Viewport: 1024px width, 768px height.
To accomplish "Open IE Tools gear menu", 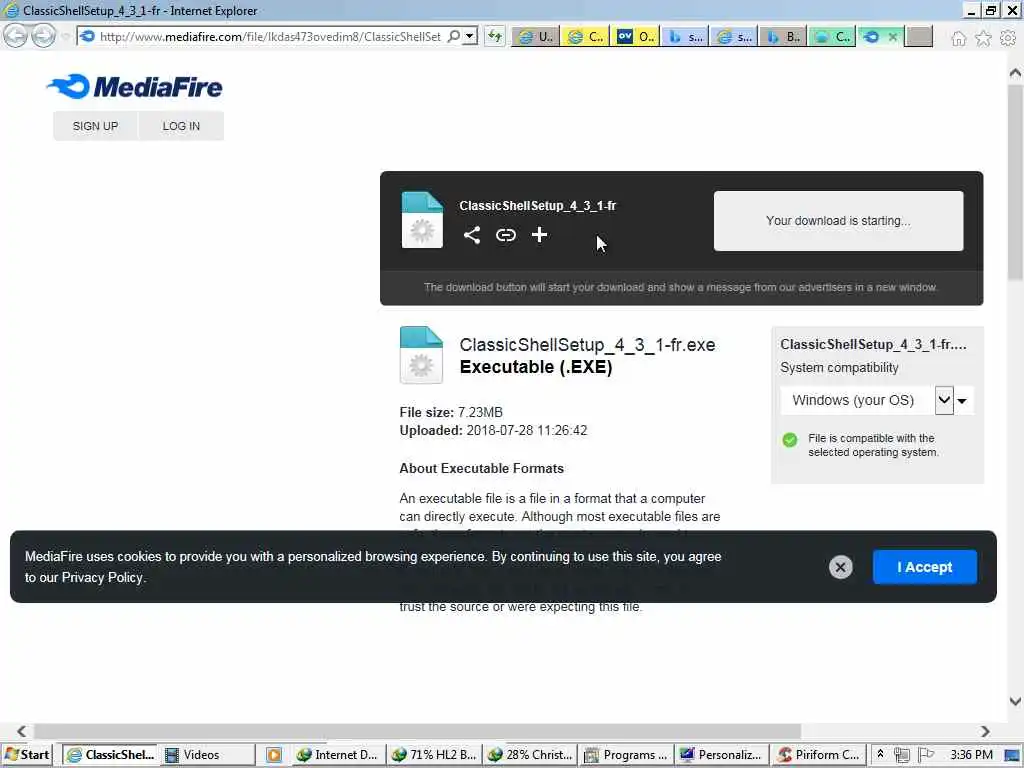I will [x=1008, y=39].
